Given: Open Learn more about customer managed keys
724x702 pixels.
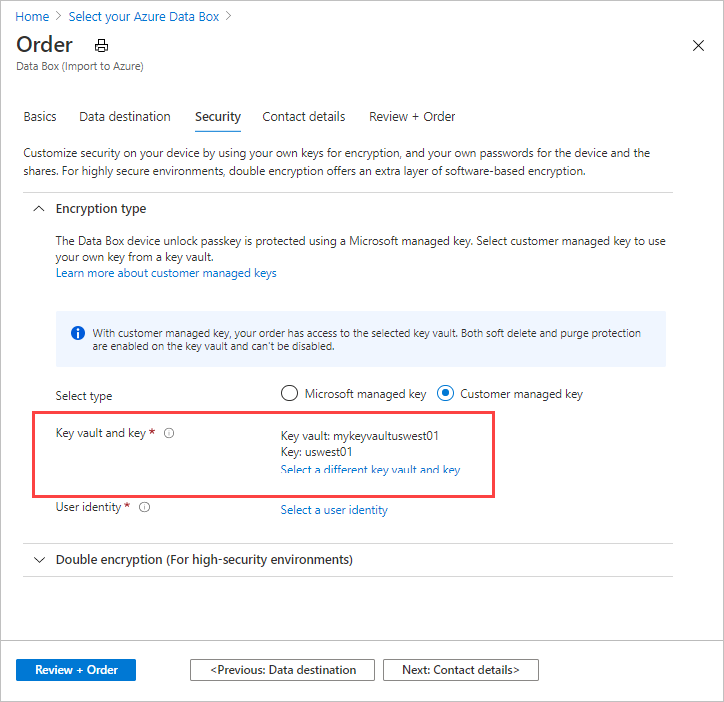Looking at the screenshot, I should click(x=166, y=273).
